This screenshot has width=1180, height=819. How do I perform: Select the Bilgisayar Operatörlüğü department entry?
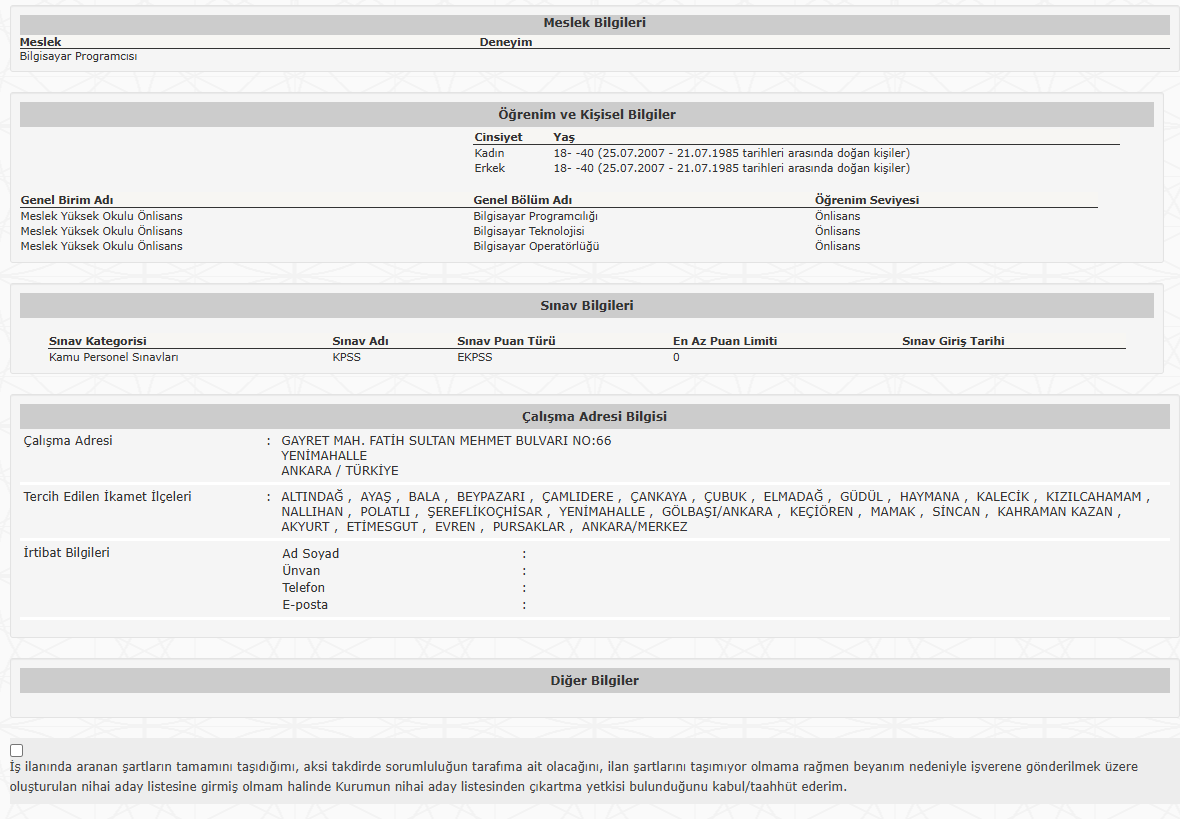pos(536,246)
